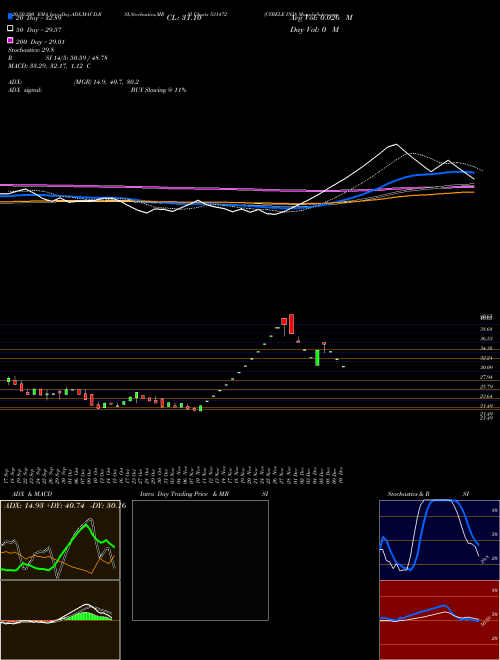The width and height of the screenshot is (500, 660).
Task: Click the 'Stochastics & R' panel title
Action: (x=409, y=494)
